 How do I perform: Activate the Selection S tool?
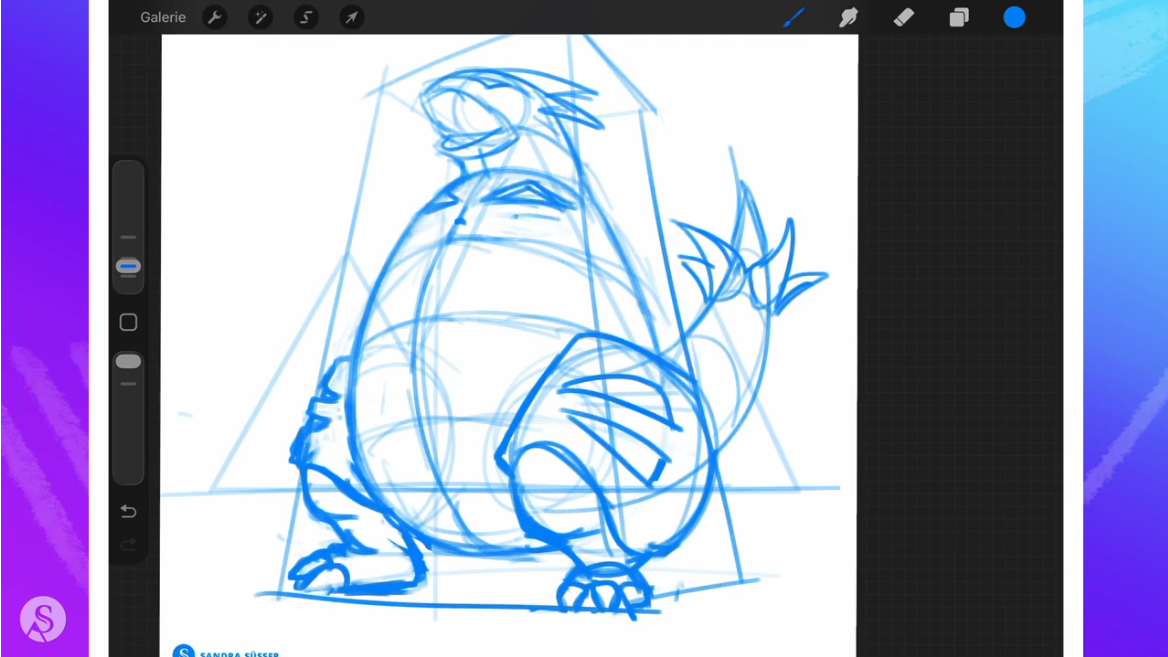click(306, 17)
